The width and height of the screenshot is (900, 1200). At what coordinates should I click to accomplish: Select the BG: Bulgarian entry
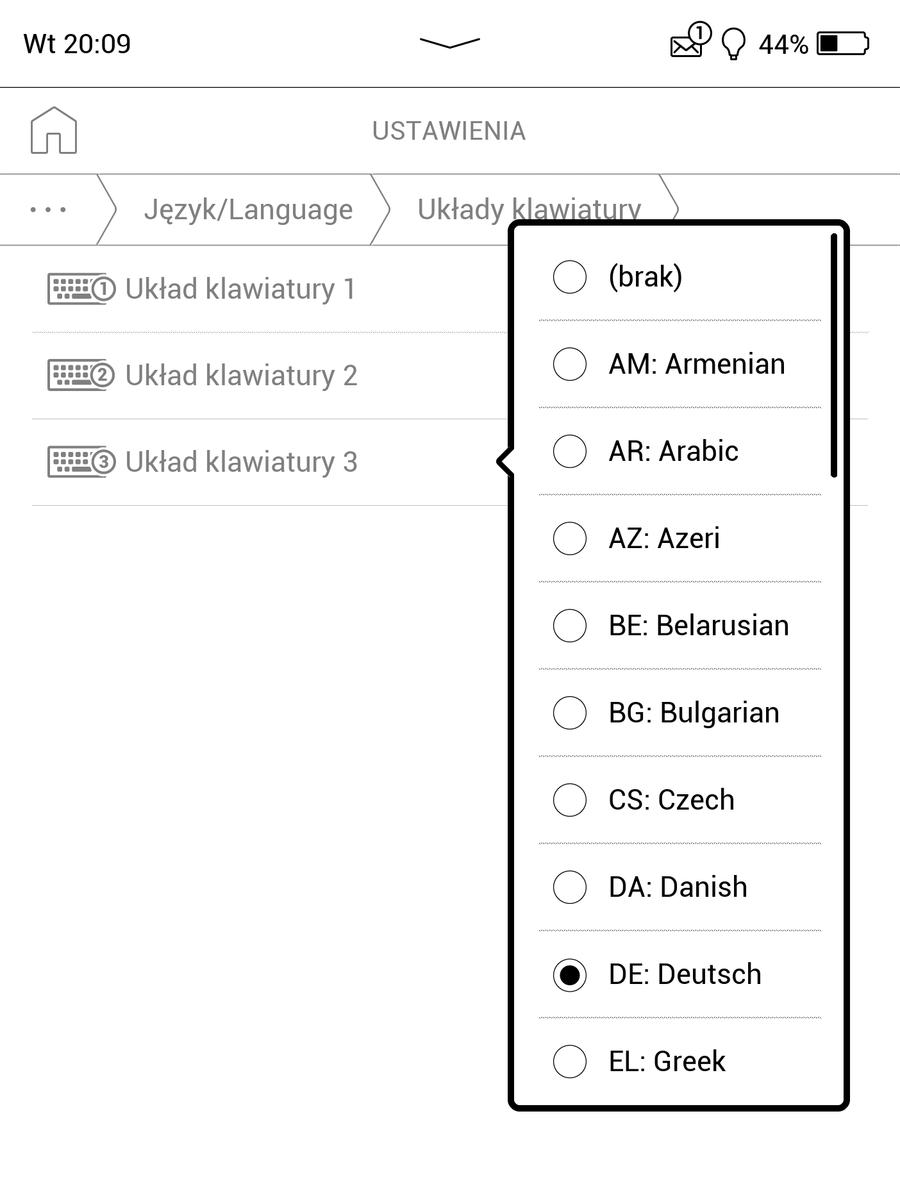(x=680, y=713)
